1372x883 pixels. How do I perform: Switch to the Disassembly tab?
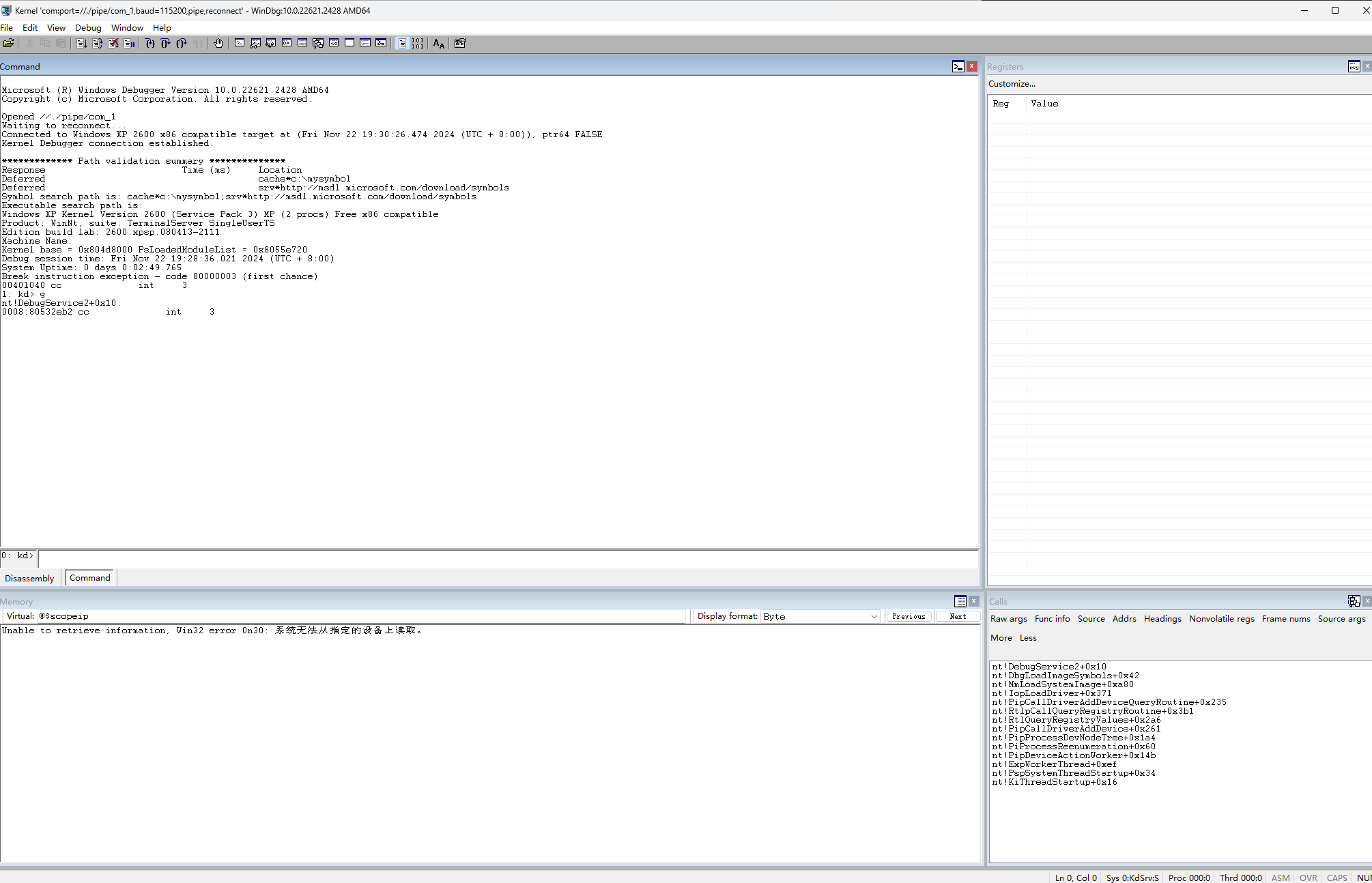29,578
